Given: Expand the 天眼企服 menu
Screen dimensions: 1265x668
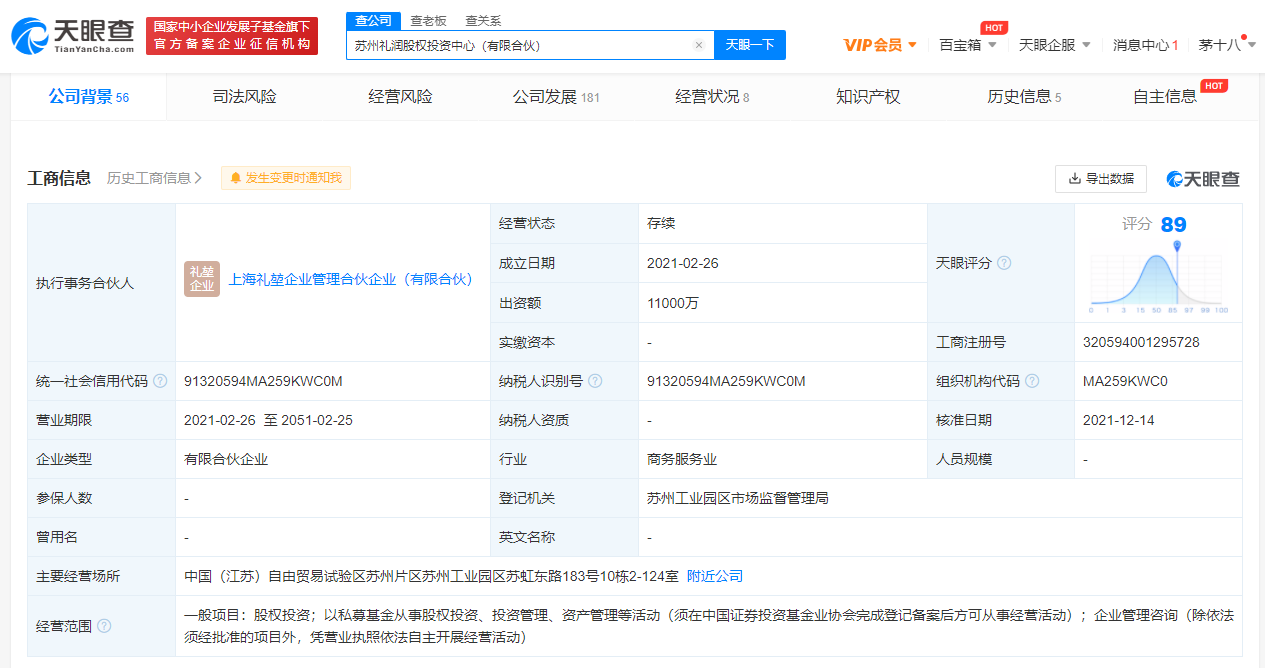Looking at the screenshot, I should [x=1054, y=45].
